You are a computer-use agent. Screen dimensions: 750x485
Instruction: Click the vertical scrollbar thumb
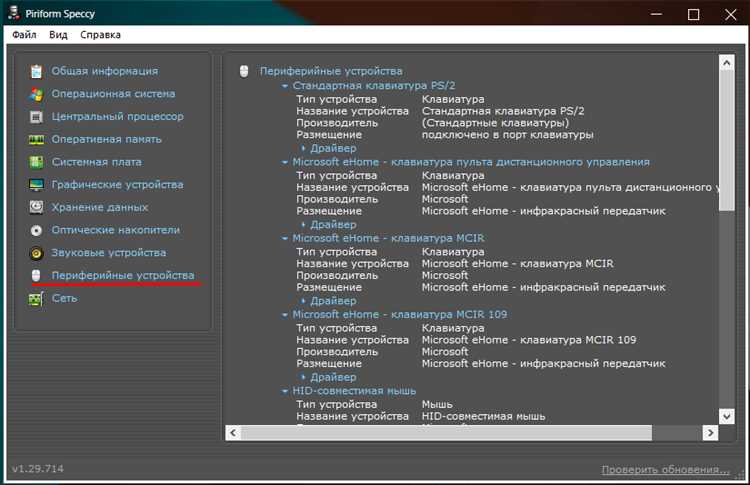[727, 140]
